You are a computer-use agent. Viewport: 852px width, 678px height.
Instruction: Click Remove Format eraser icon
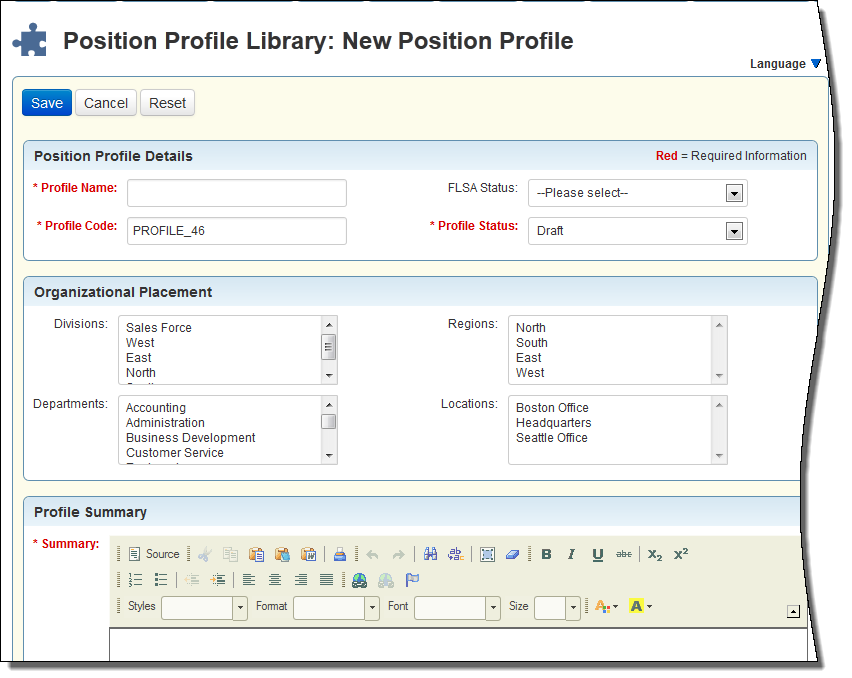(x=512, y=554)
